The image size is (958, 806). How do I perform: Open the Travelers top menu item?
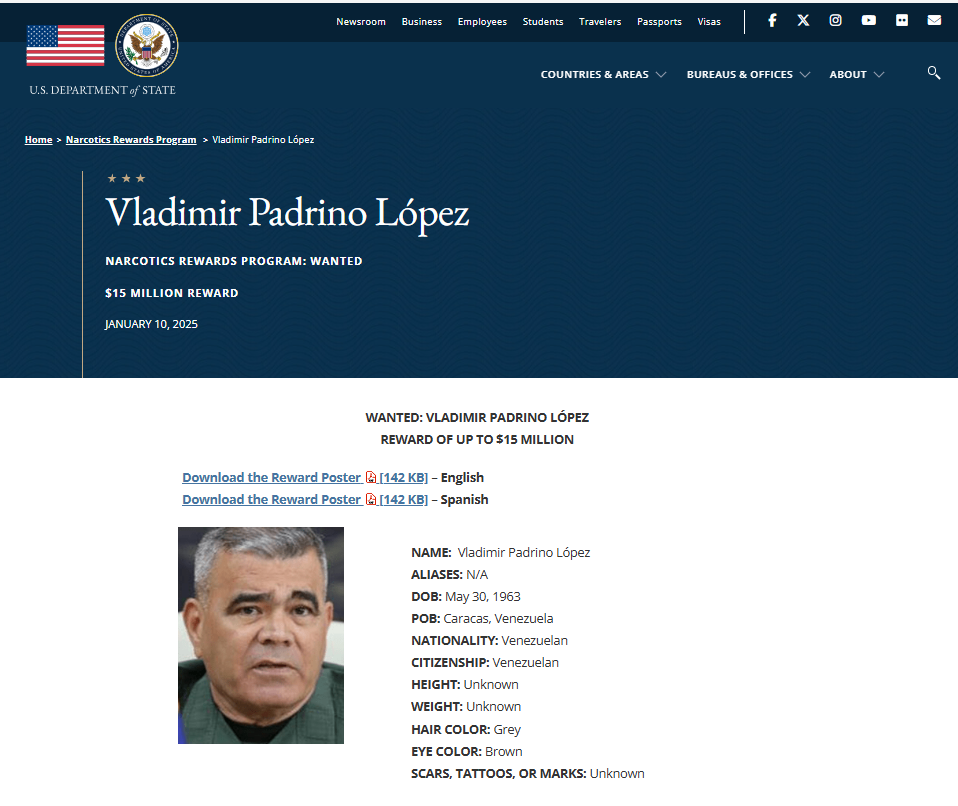(600, 22)
